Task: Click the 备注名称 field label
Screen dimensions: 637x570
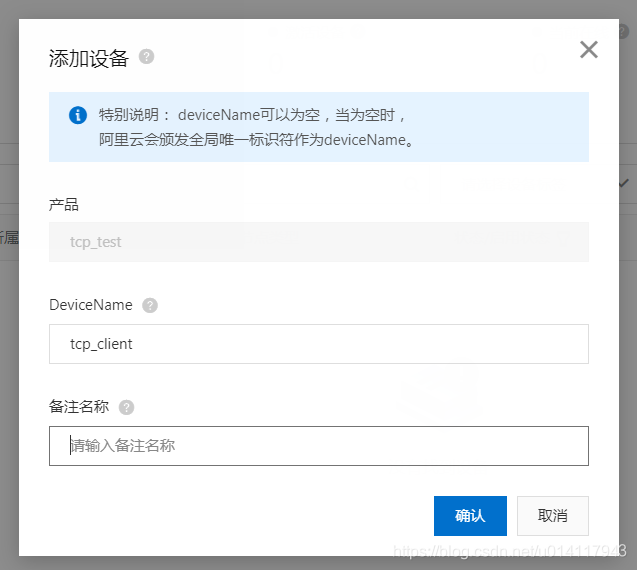Action: (x=79, y=406)
